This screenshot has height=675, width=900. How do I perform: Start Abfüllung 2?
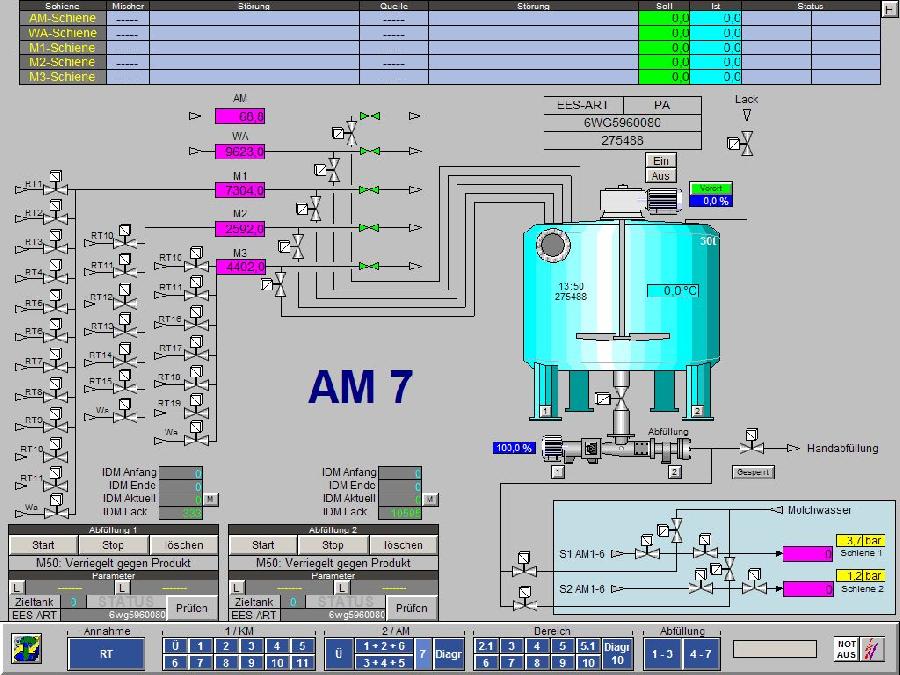coord(263,545)
